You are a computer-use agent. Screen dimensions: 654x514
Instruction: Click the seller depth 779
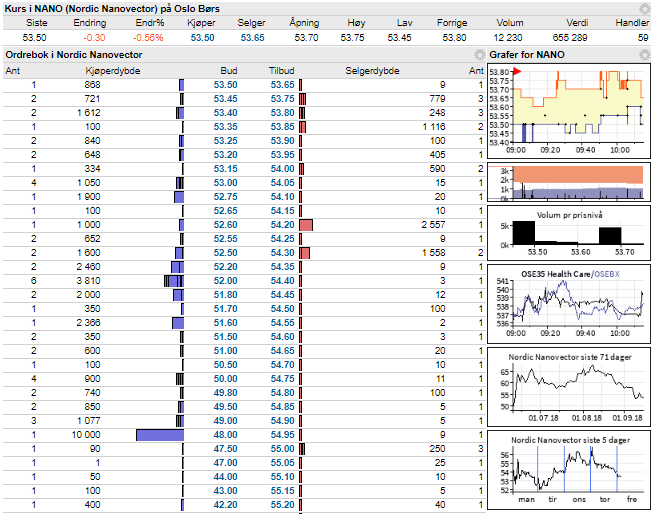[x=437, y=99]
